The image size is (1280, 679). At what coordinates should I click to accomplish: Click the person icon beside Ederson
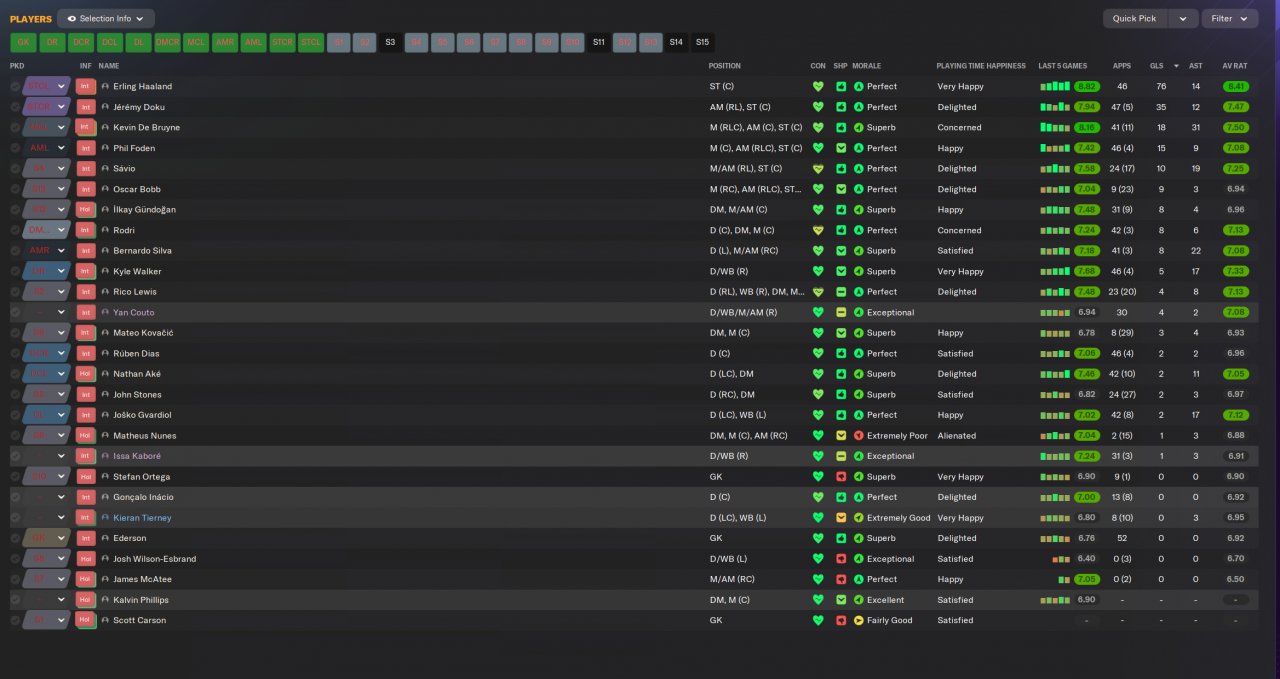(x=105, y=539)
